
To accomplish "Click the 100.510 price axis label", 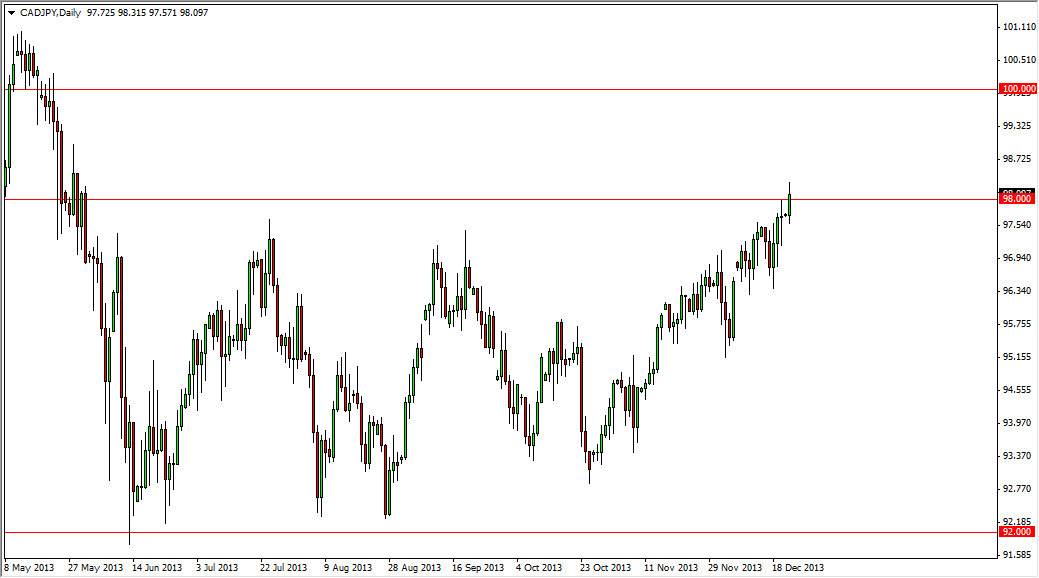I will coord(1018,60).
